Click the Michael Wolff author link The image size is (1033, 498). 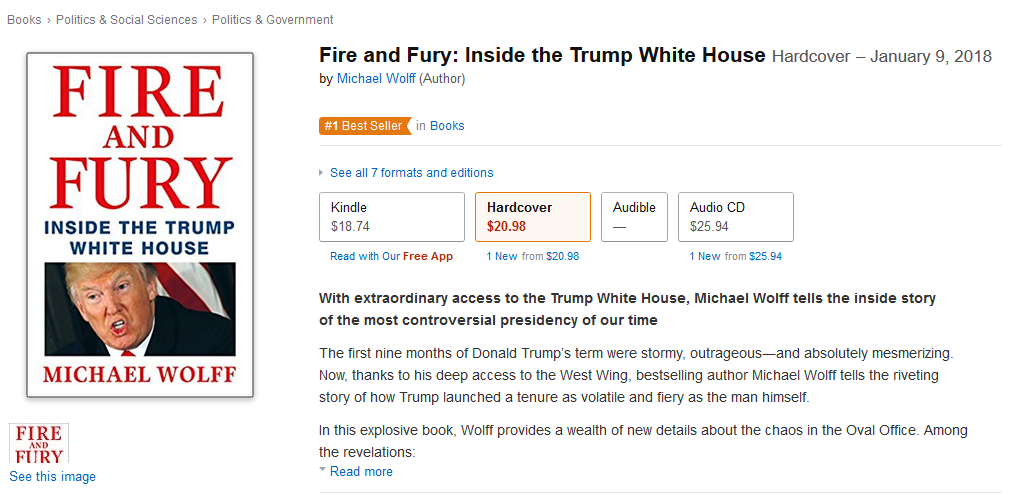(376, 79)
